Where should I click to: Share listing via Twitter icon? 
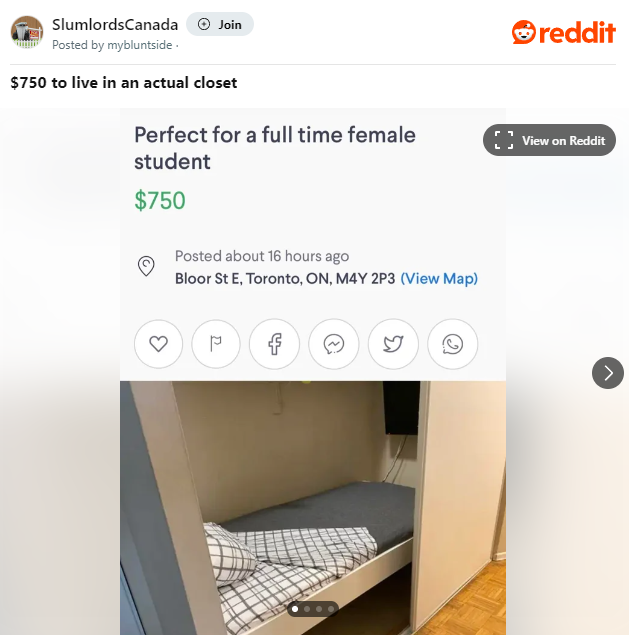[393, 344]
